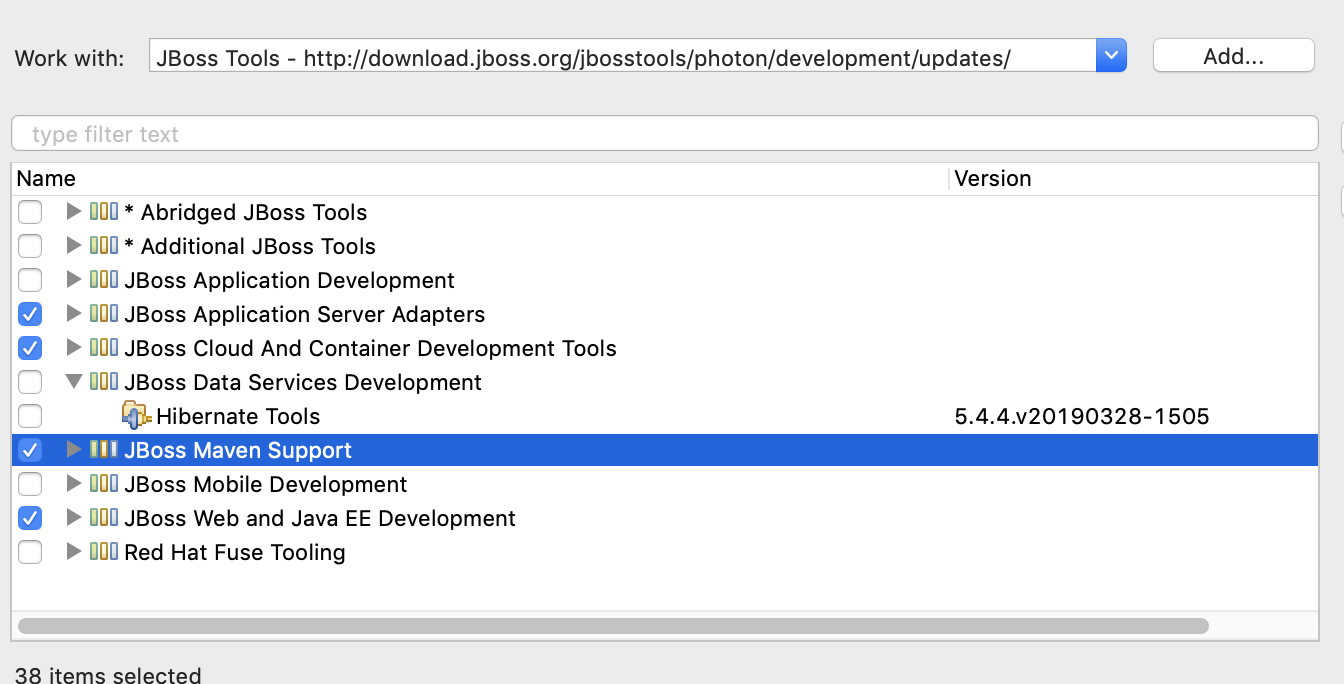This screenshot has height=684, width=1344.
Task: Open the Work with site dropdown
Action: (x=1111, y=56)
